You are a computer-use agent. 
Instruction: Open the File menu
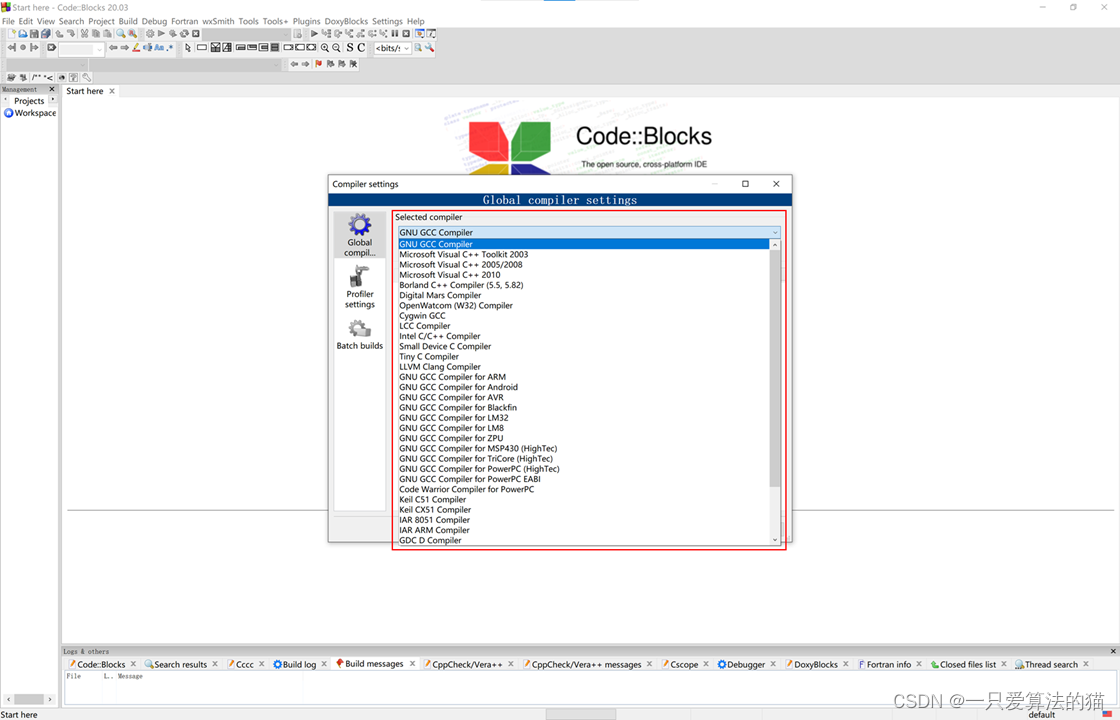coord(9,21)
